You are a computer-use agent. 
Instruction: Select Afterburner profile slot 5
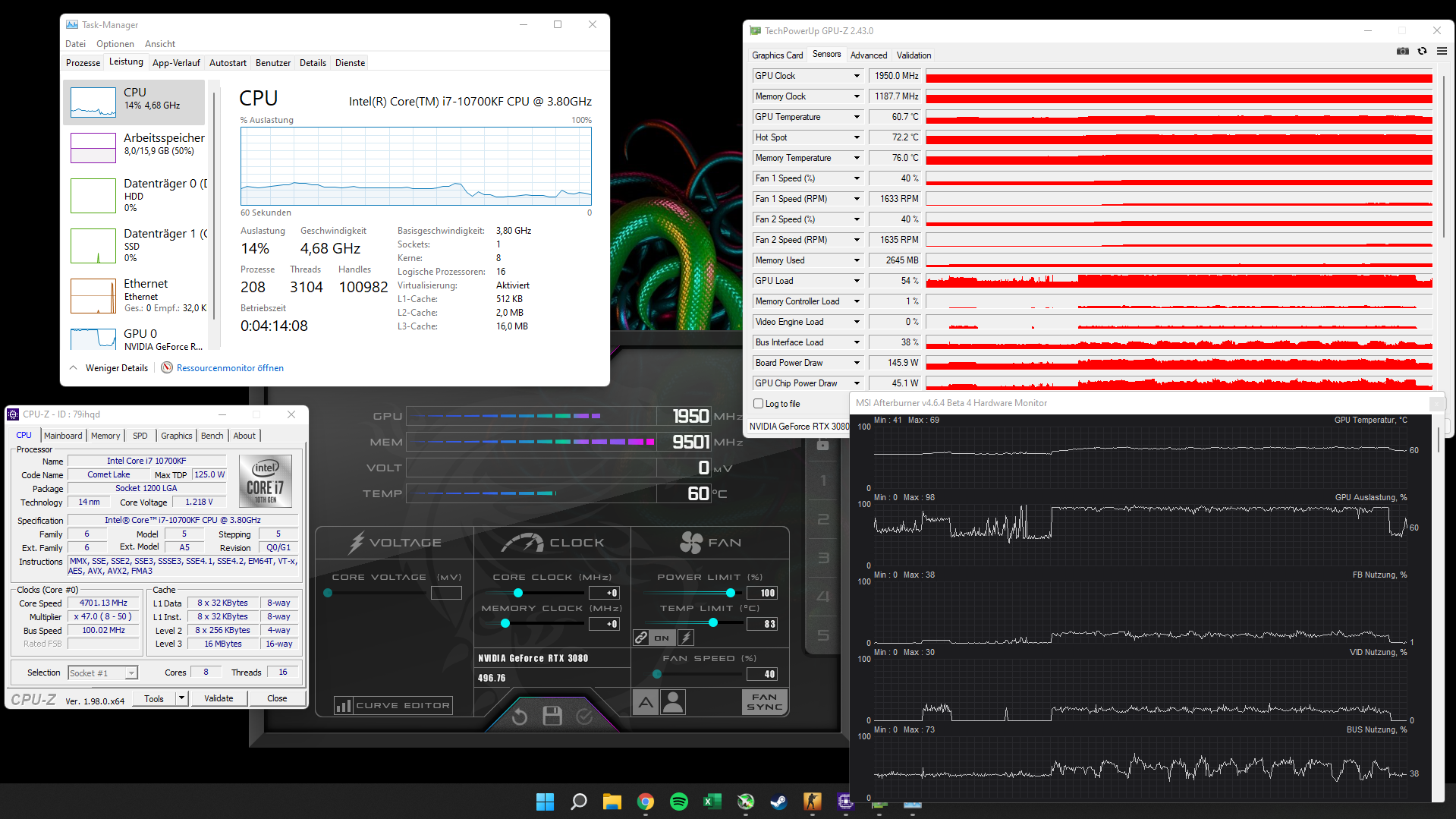[823, 635]
